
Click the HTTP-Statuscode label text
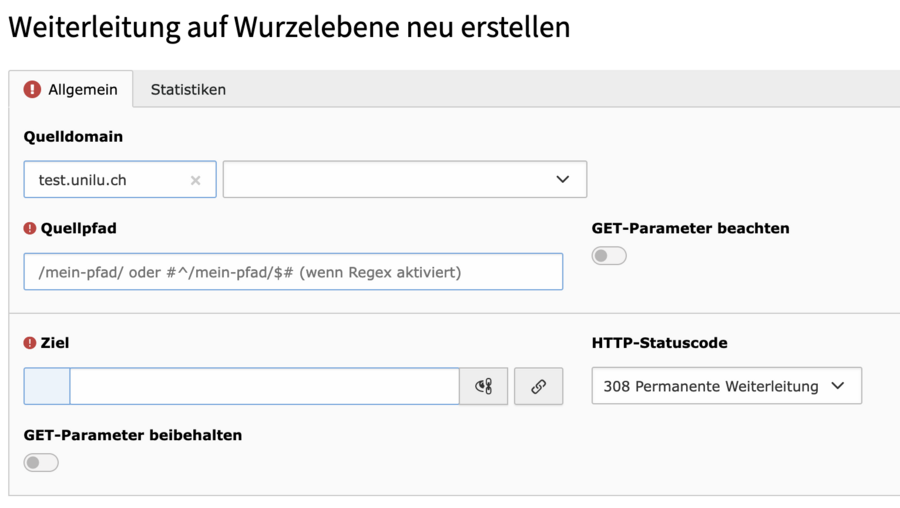660,343
